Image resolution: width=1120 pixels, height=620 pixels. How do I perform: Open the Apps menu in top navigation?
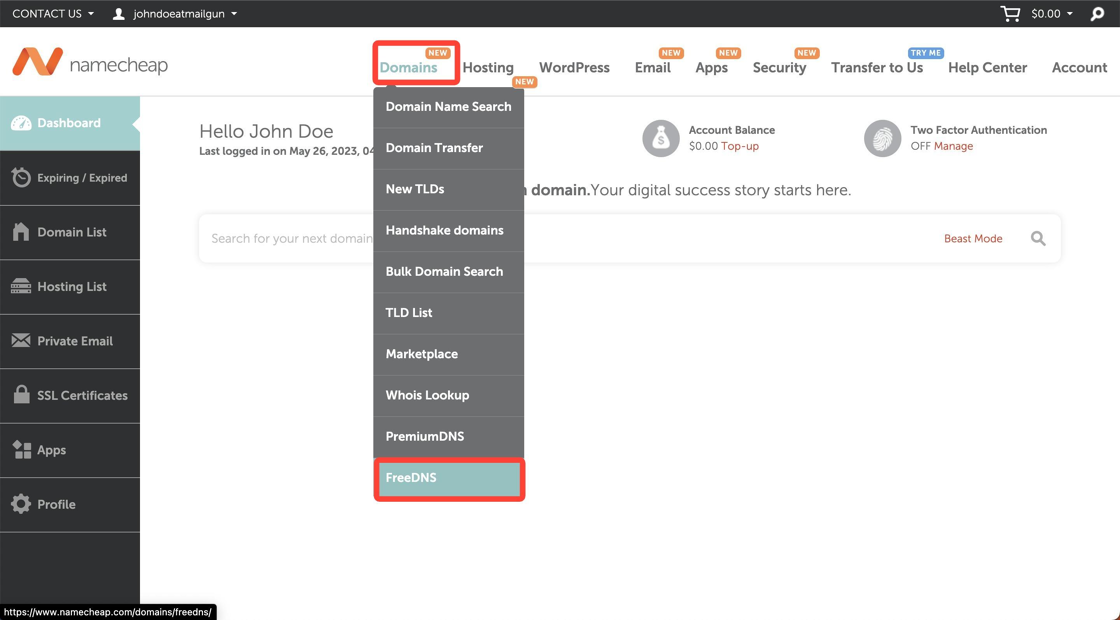(711, 67)
